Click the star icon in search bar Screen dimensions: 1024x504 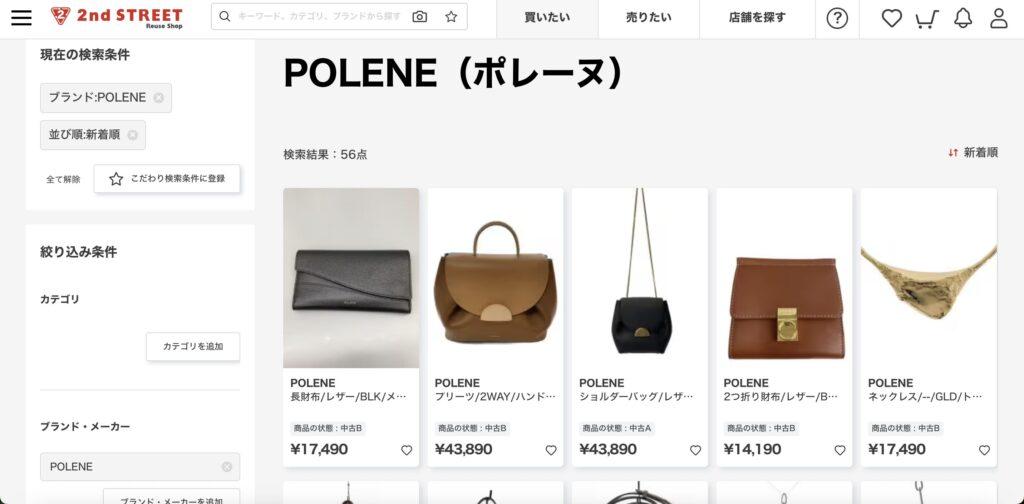[451, 17]
